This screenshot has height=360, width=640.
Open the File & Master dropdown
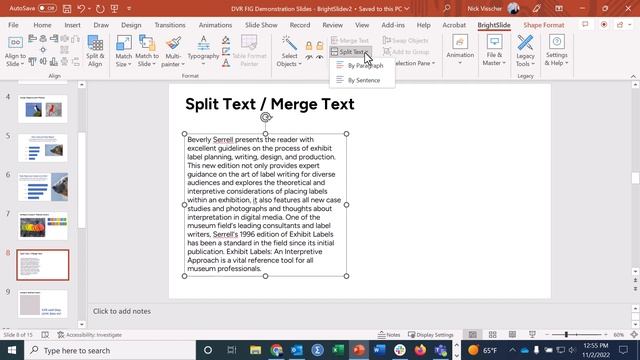click(494, 50)
